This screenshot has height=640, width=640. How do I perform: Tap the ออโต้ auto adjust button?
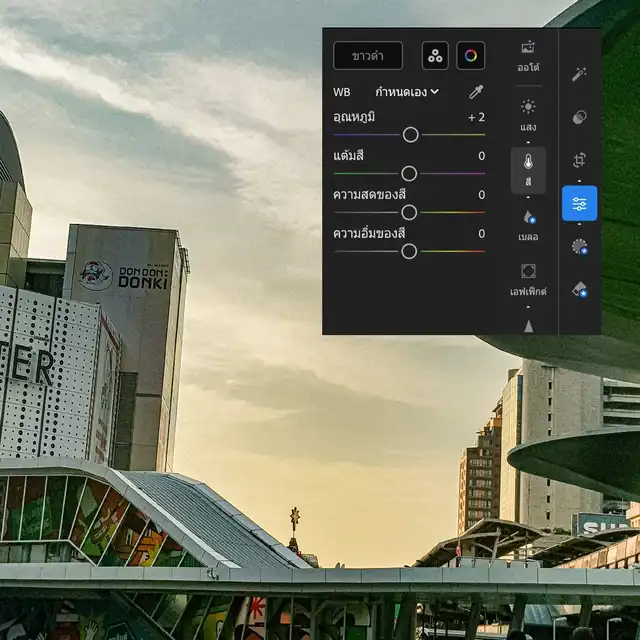tap(528, 56)
